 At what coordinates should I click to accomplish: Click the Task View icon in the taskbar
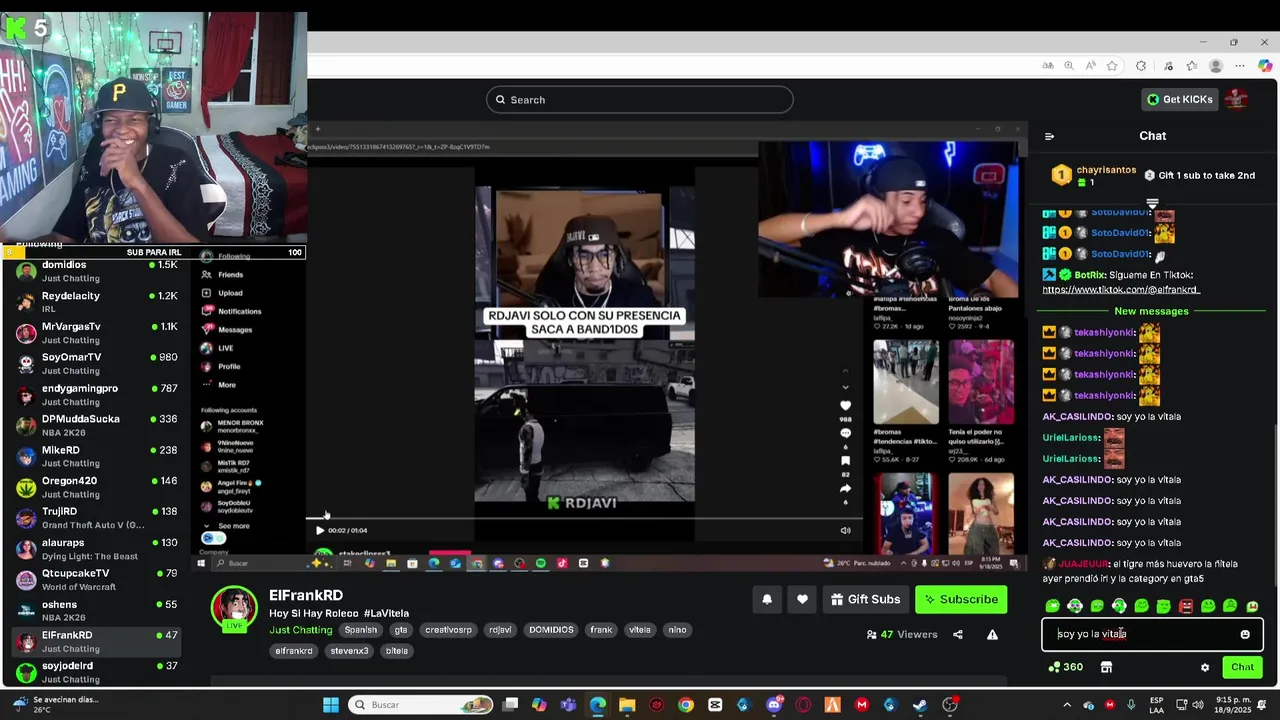click(510, 705)
